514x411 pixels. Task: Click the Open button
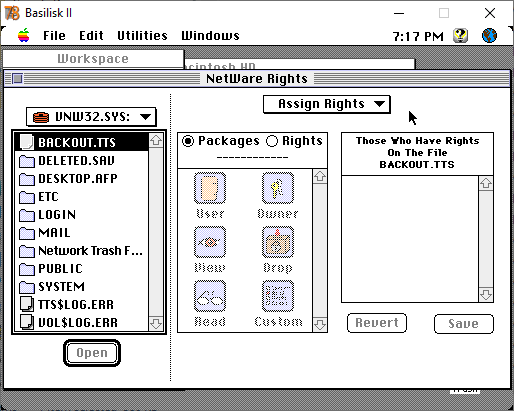coord(92,353)
